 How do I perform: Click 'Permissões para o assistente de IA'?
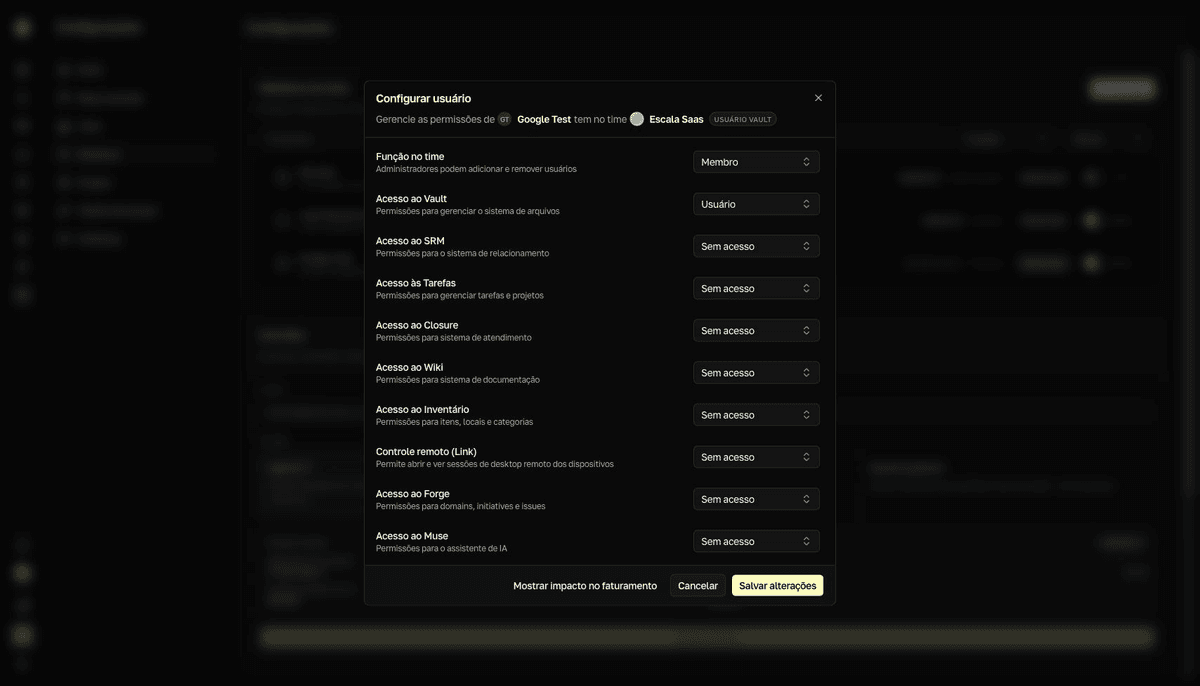click(441, 548)
